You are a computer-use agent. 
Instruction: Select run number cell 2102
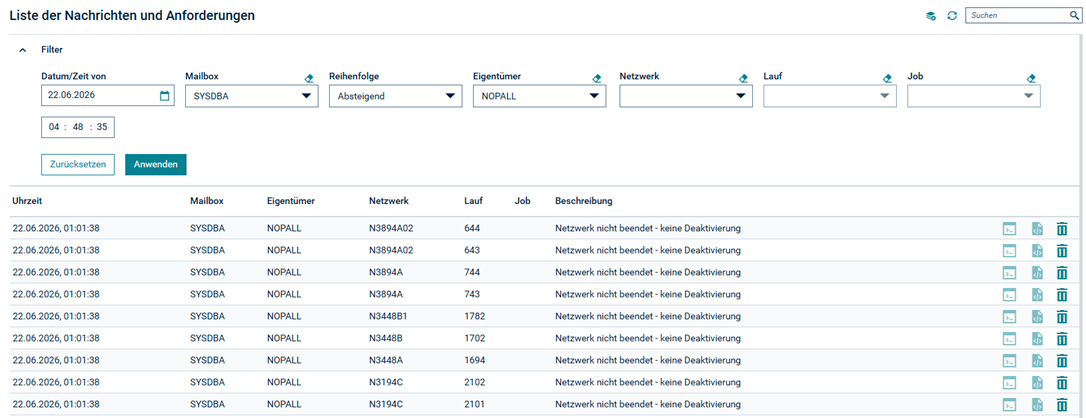coord(474,383)
